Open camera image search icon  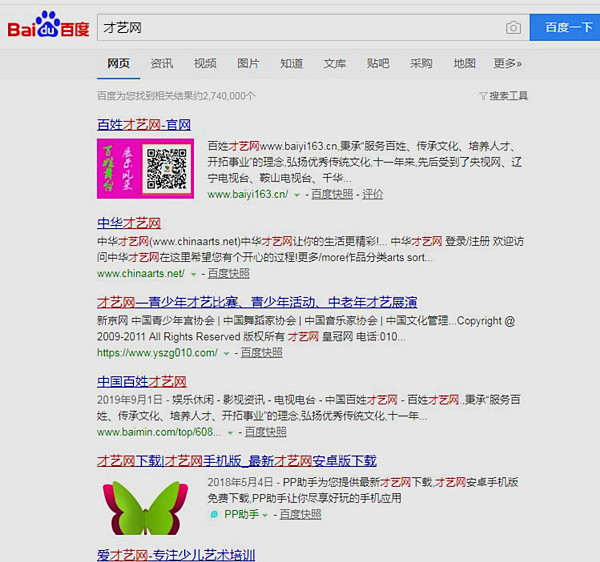pos(513,28)
